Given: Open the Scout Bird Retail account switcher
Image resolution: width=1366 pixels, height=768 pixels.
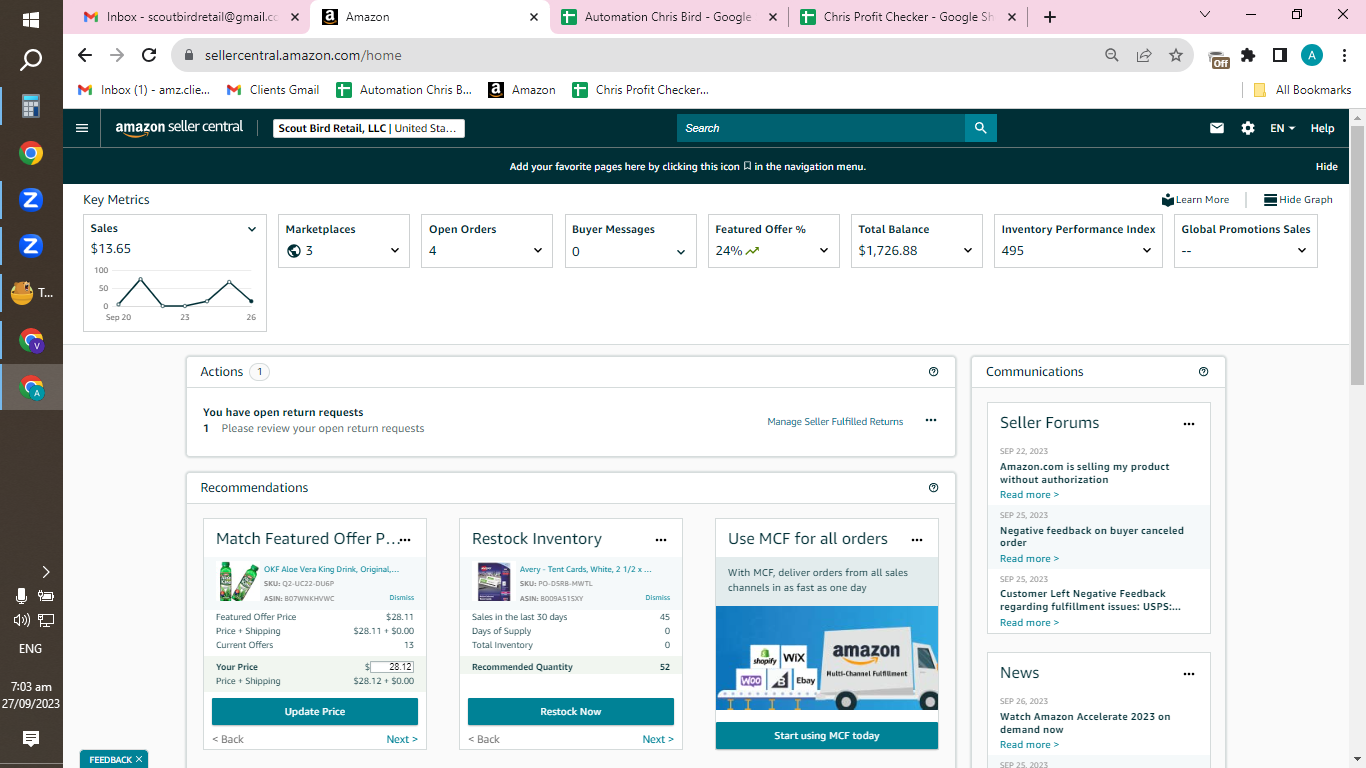Looking at the screenshot, I should (369, 128).
